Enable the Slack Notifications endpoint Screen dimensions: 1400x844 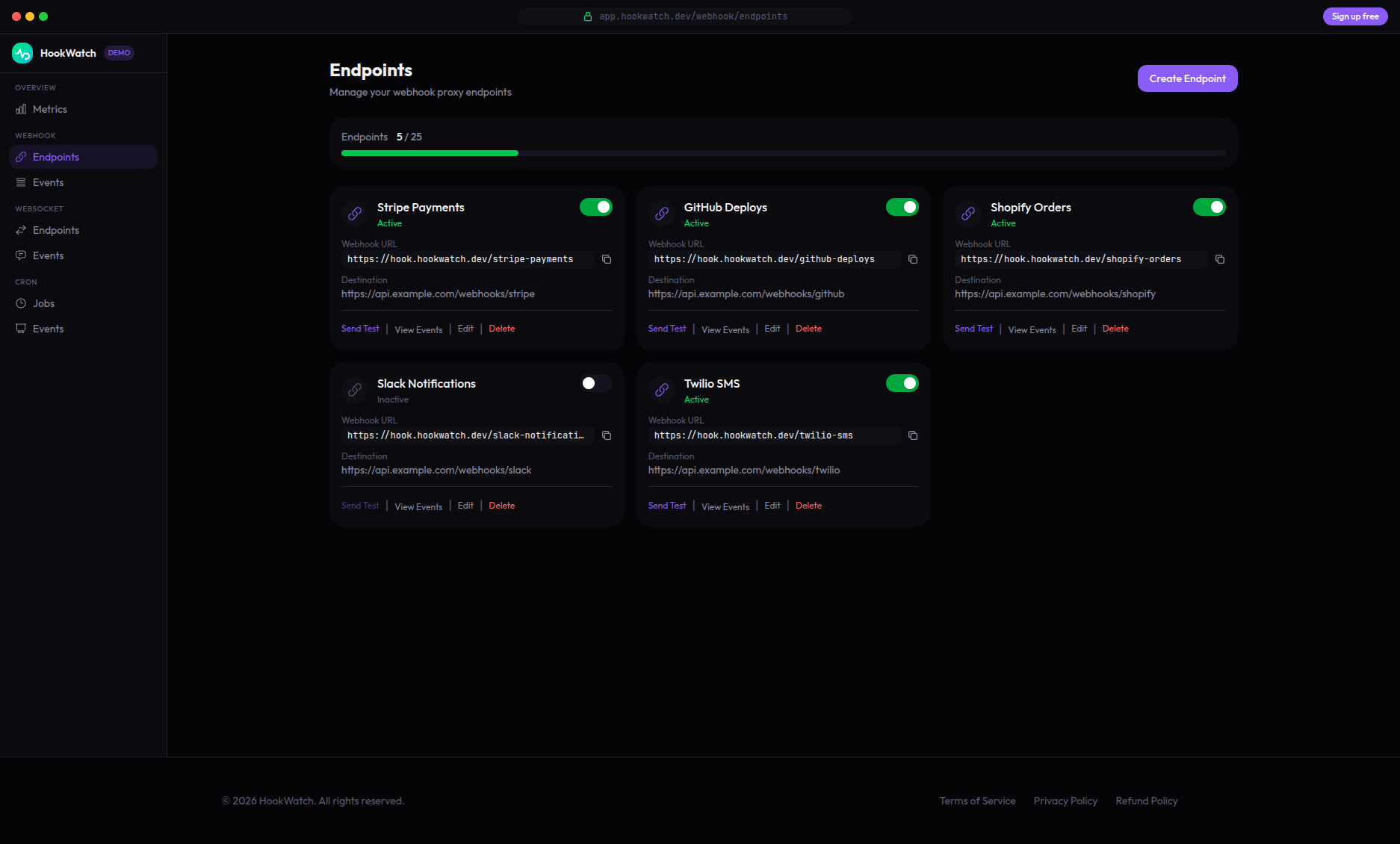pyautogui.click(x=595, y=383)
